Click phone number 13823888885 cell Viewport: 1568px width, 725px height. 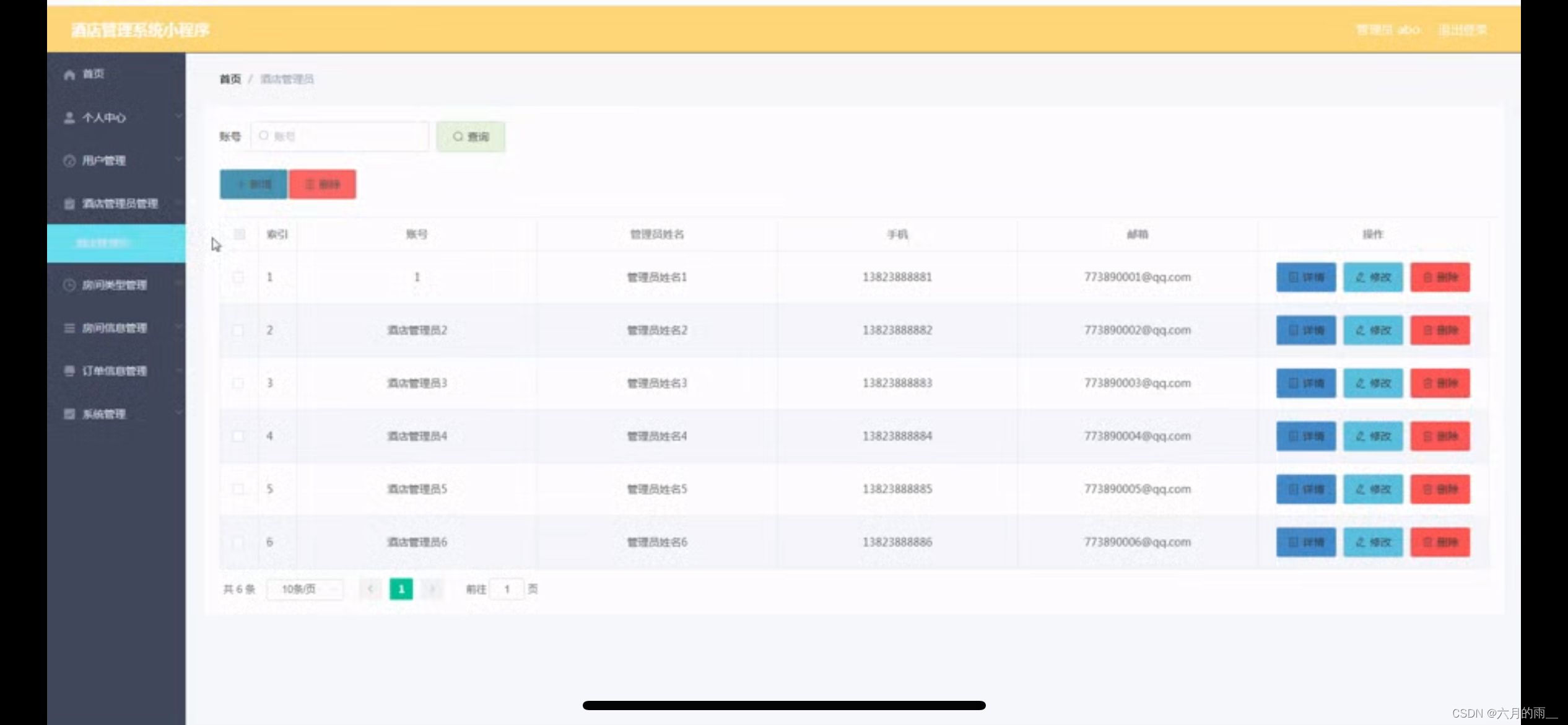pos(897,489)
